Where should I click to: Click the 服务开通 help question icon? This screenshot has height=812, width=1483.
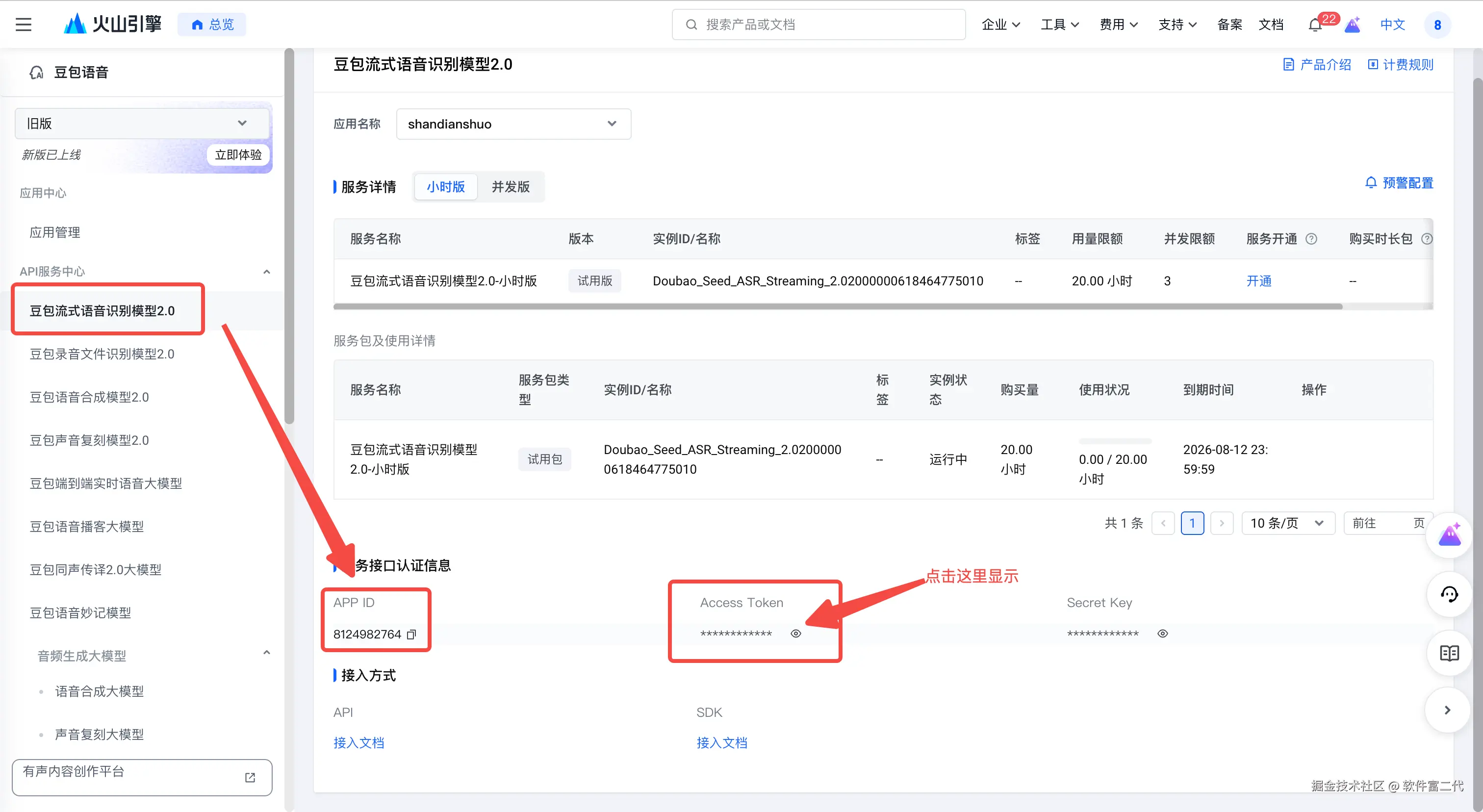point(1311,239)
